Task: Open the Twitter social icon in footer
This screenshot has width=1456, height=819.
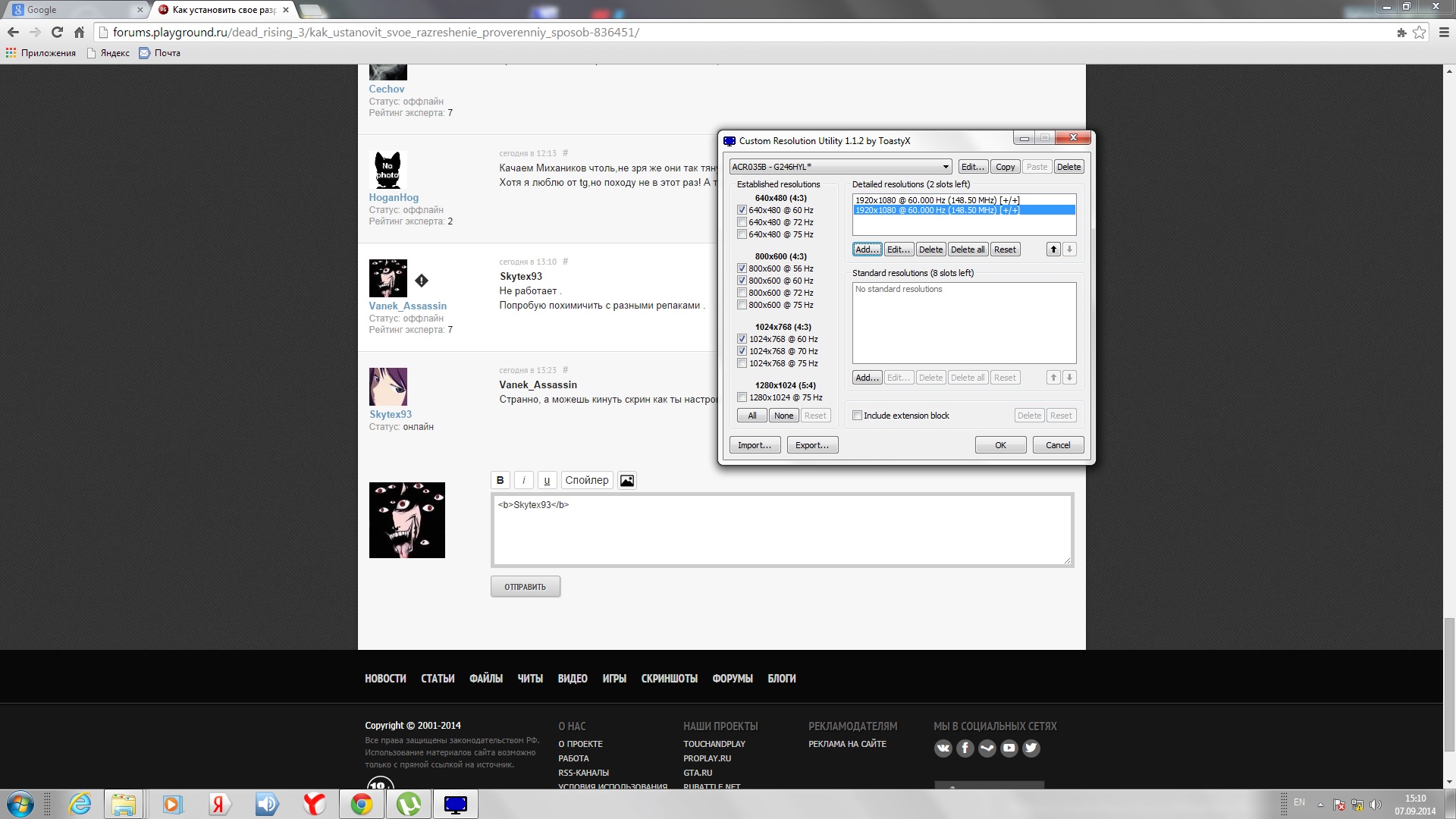Action: [x=1031, y=748]
